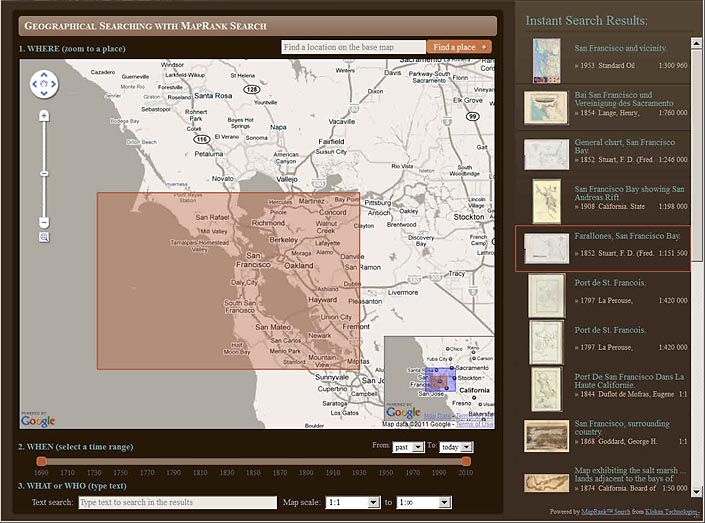Click the Find a location search field
Screen dimensions: 705x523
(x=352, y=47)
